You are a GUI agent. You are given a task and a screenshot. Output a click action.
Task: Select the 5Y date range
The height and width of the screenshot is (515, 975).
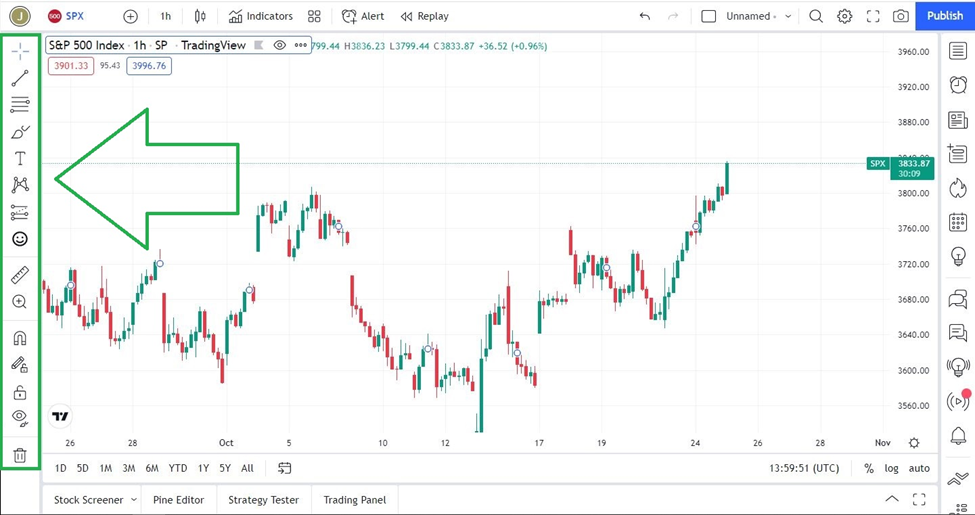pos(225,468)
